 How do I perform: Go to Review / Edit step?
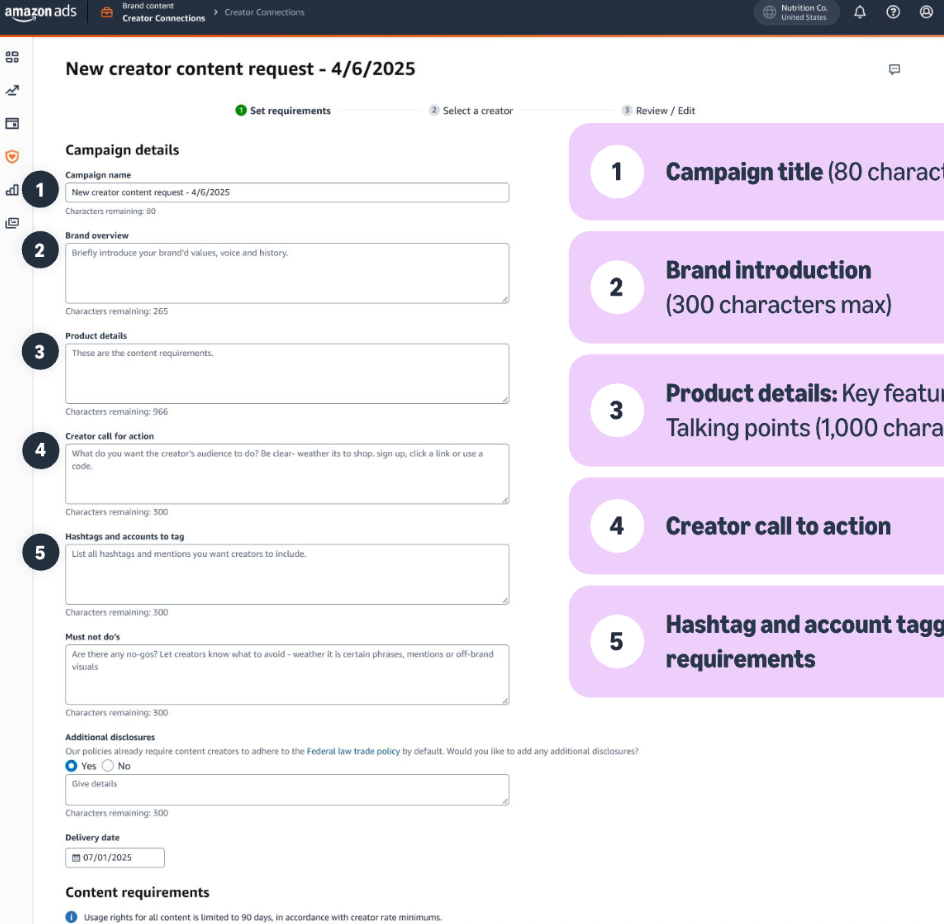point(659,111)
